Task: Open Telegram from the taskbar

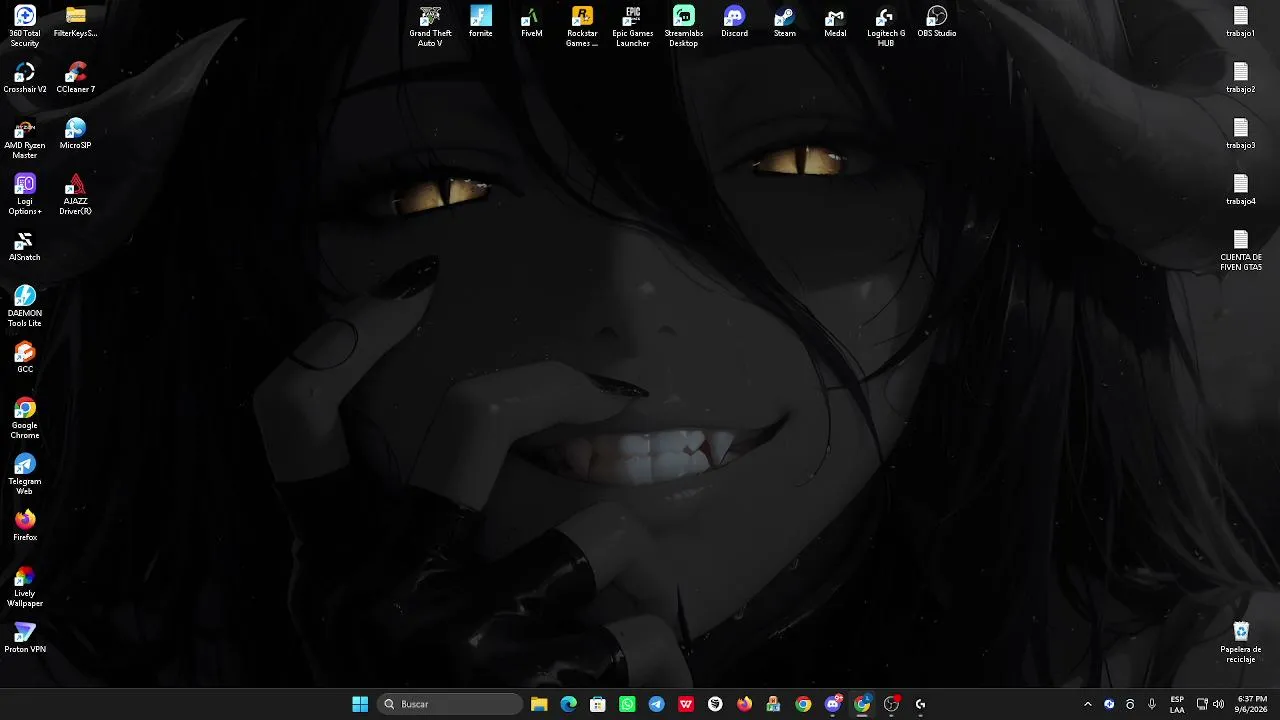Action: click(656, 704)
